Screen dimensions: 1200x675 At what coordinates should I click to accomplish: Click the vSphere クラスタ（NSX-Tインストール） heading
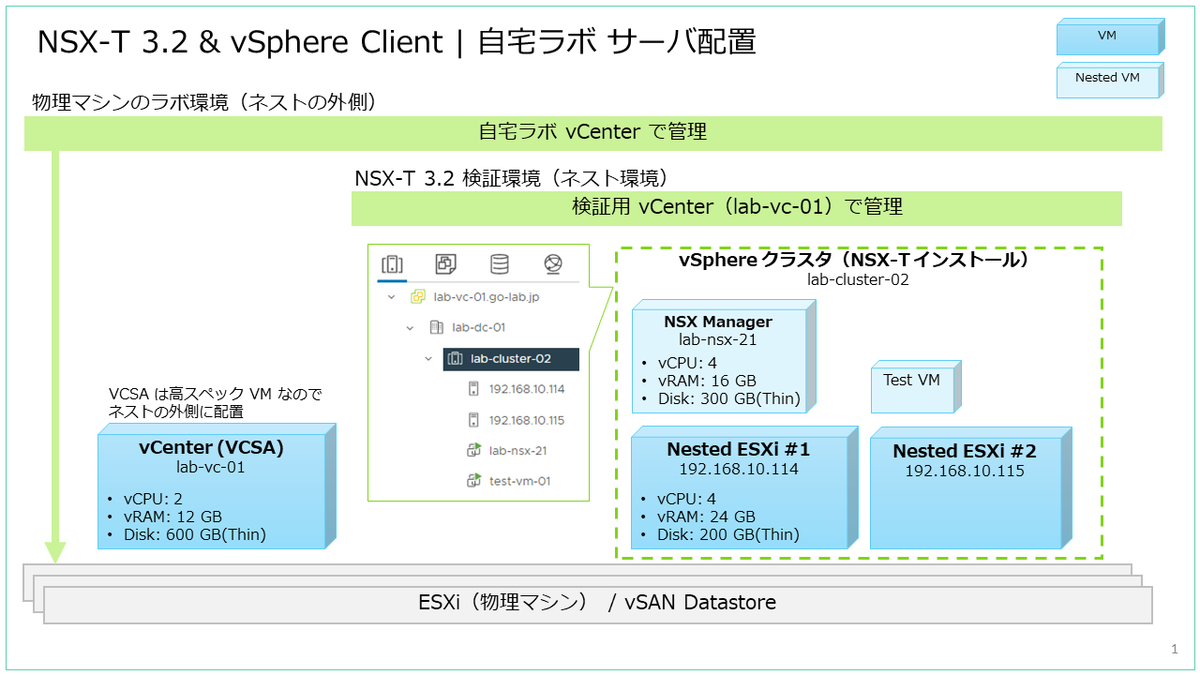854,260
